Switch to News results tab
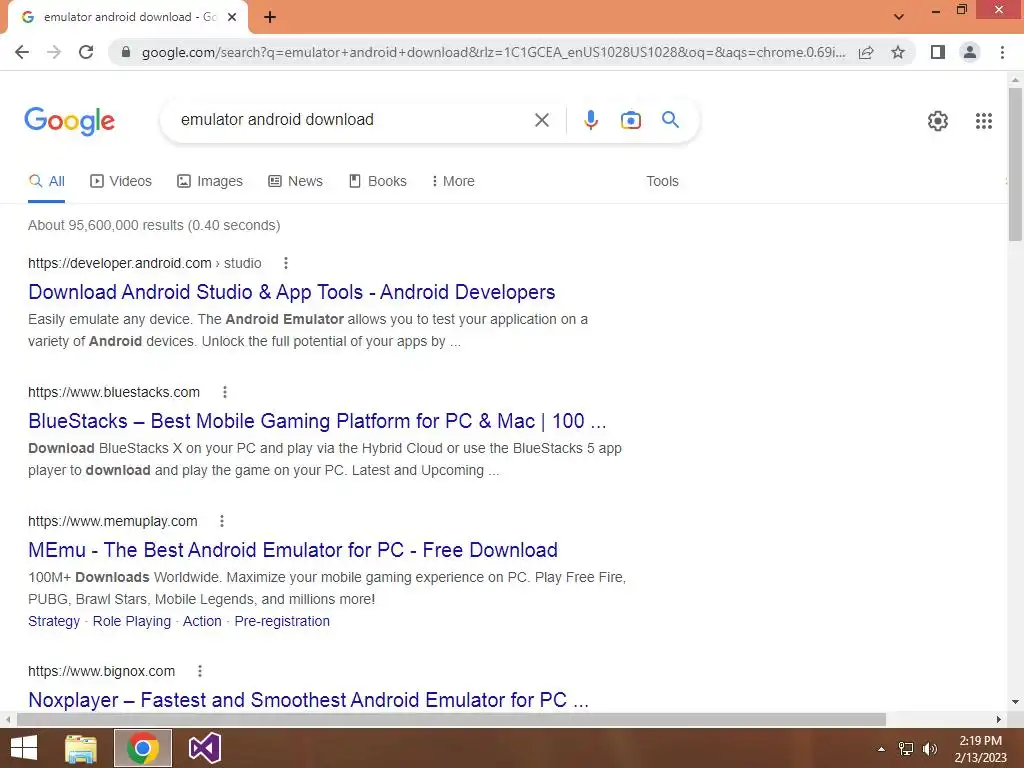The width and height of the screenshot is (1024, 768). point(295,182)
